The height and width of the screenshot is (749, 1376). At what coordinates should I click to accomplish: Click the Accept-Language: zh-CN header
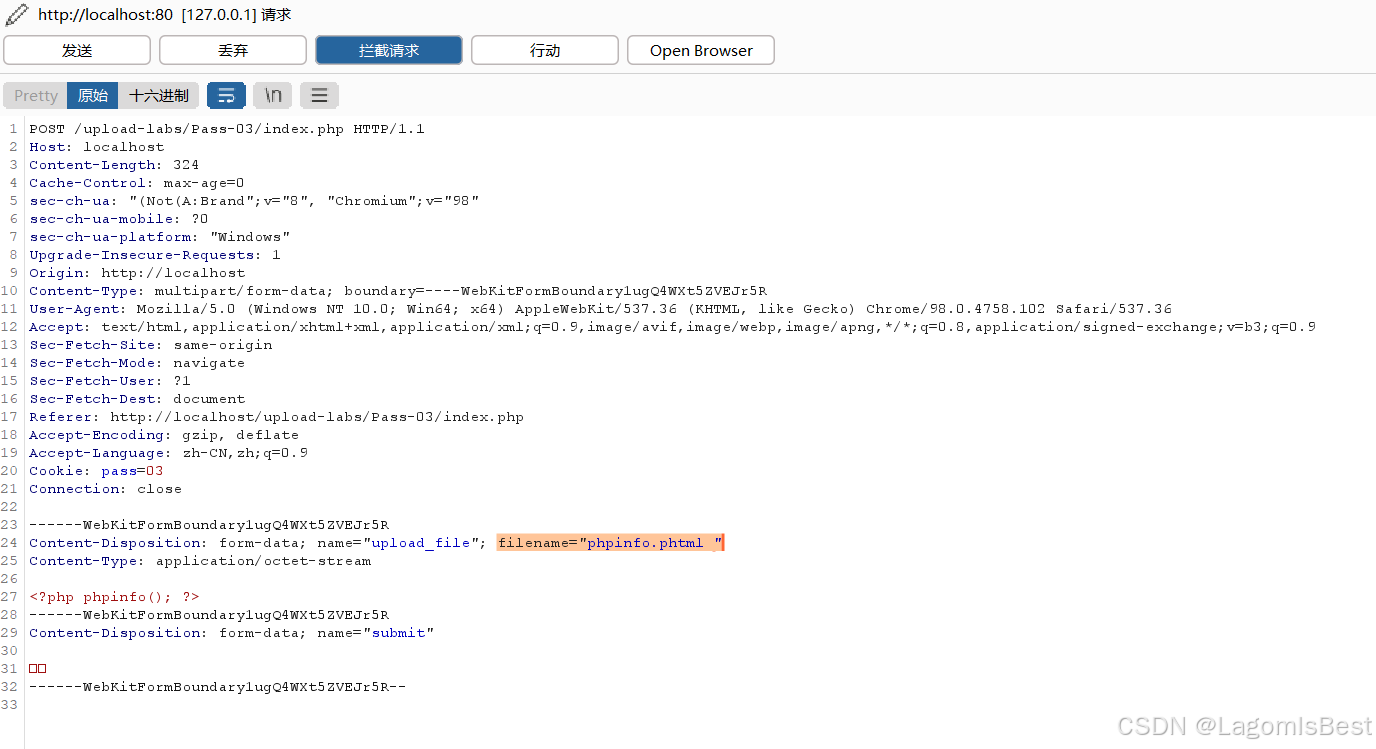168,453
